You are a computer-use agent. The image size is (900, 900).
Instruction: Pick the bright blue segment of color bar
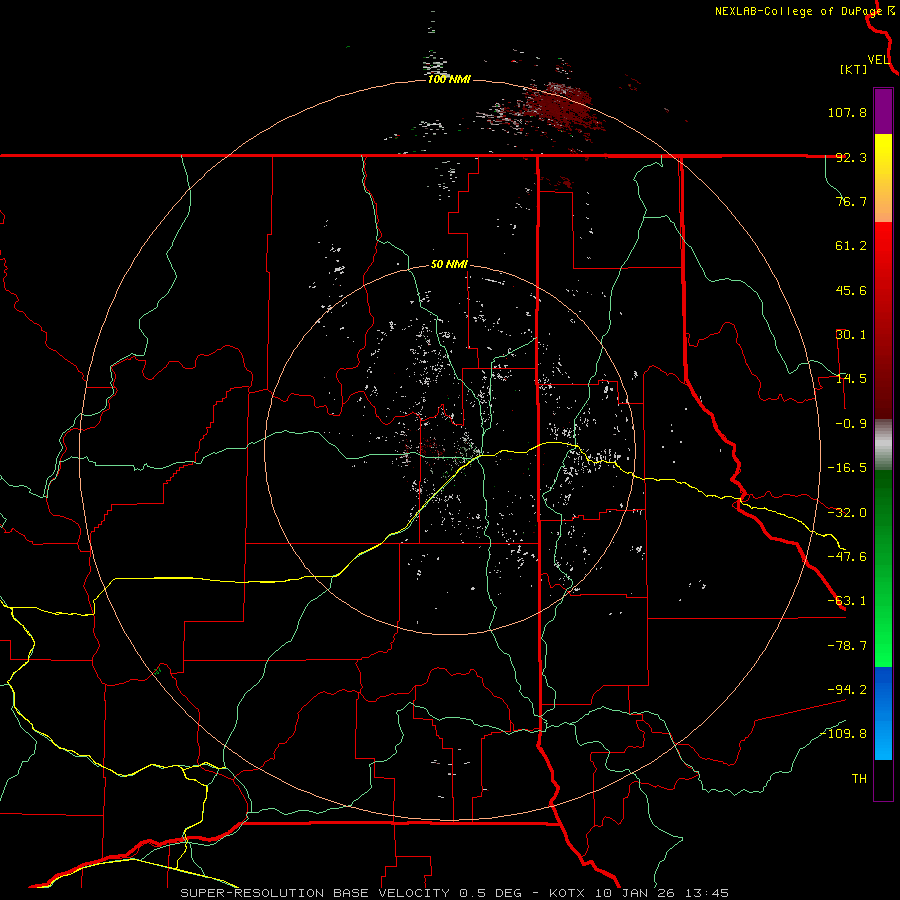(x=883, y=713)
